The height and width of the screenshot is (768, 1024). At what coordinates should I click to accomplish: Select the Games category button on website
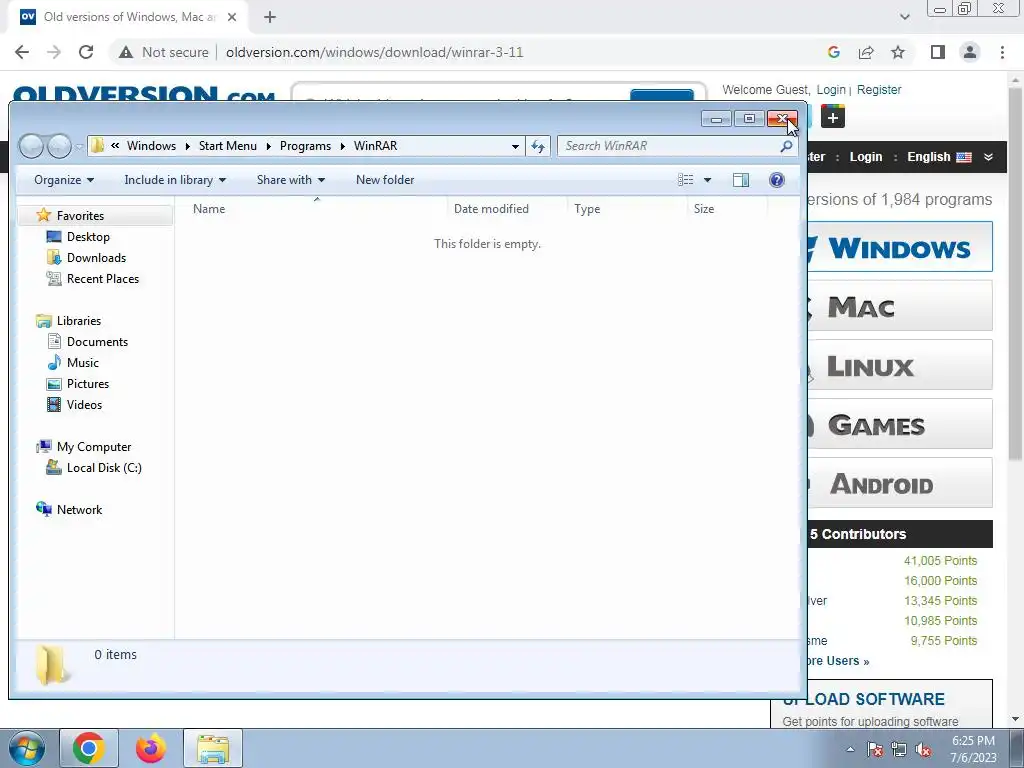tap(900, 424)
